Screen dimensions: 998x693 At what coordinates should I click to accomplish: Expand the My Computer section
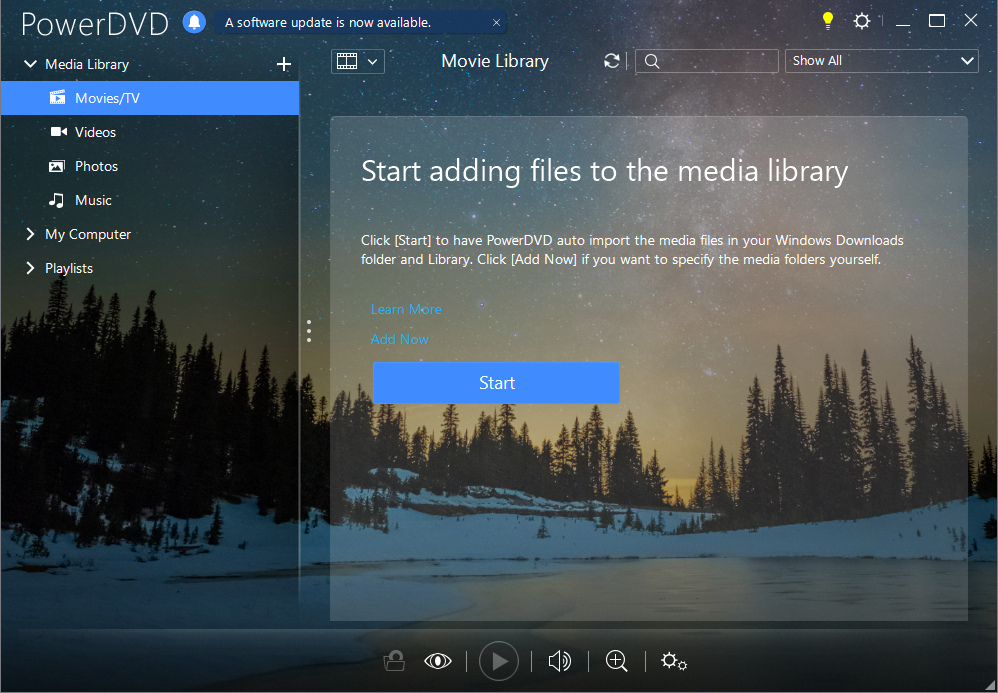(x=30, y=234)
